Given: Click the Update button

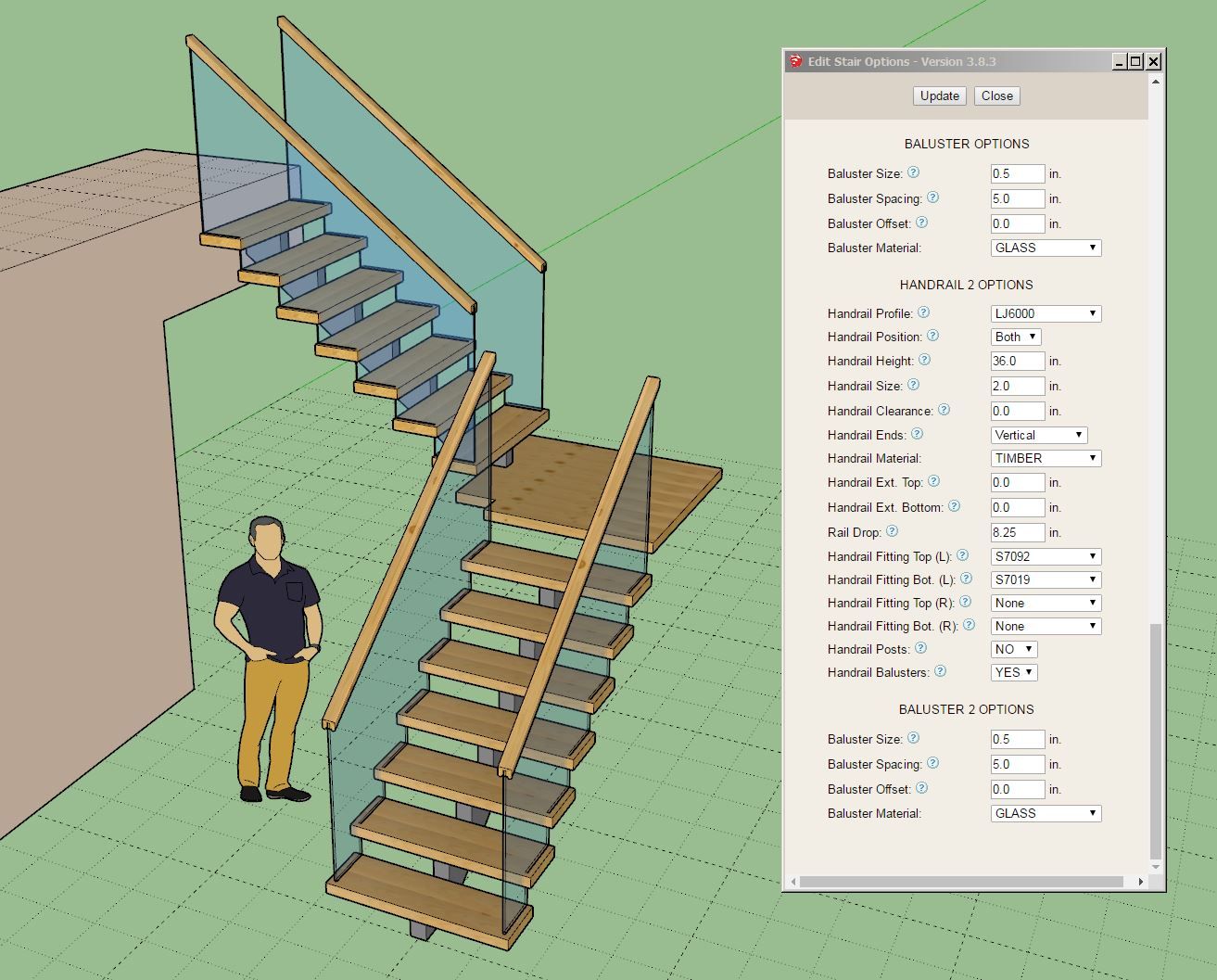Looking at the screenshot, I should pyautogui.click(x=940, y=95).
